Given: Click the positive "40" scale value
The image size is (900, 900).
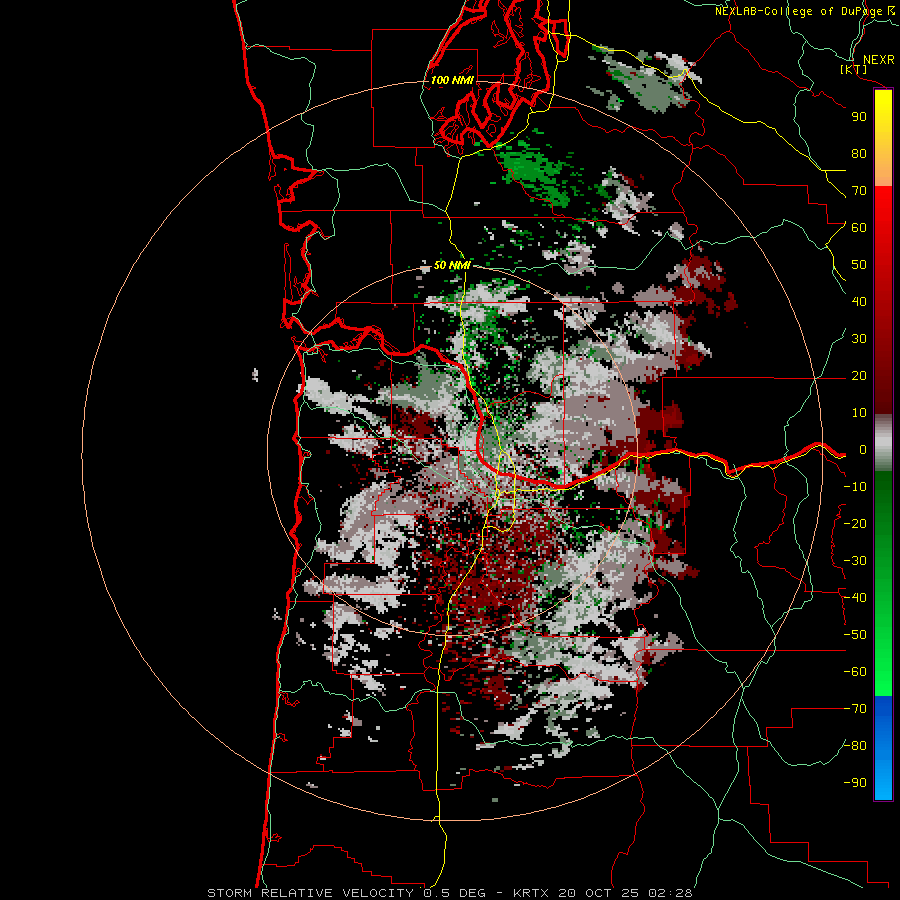Looking at the screenshot, I should click(859, 302).
